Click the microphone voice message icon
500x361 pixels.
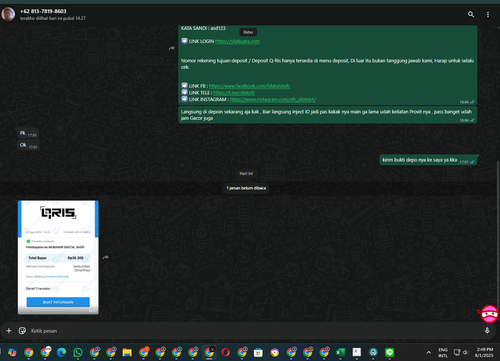(487, 330)
